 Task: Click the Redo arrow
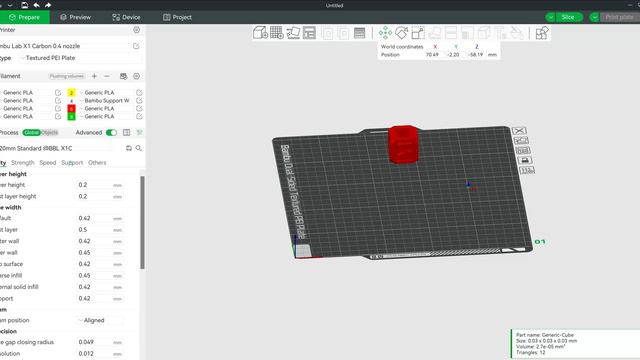click(x=48, y=5)
